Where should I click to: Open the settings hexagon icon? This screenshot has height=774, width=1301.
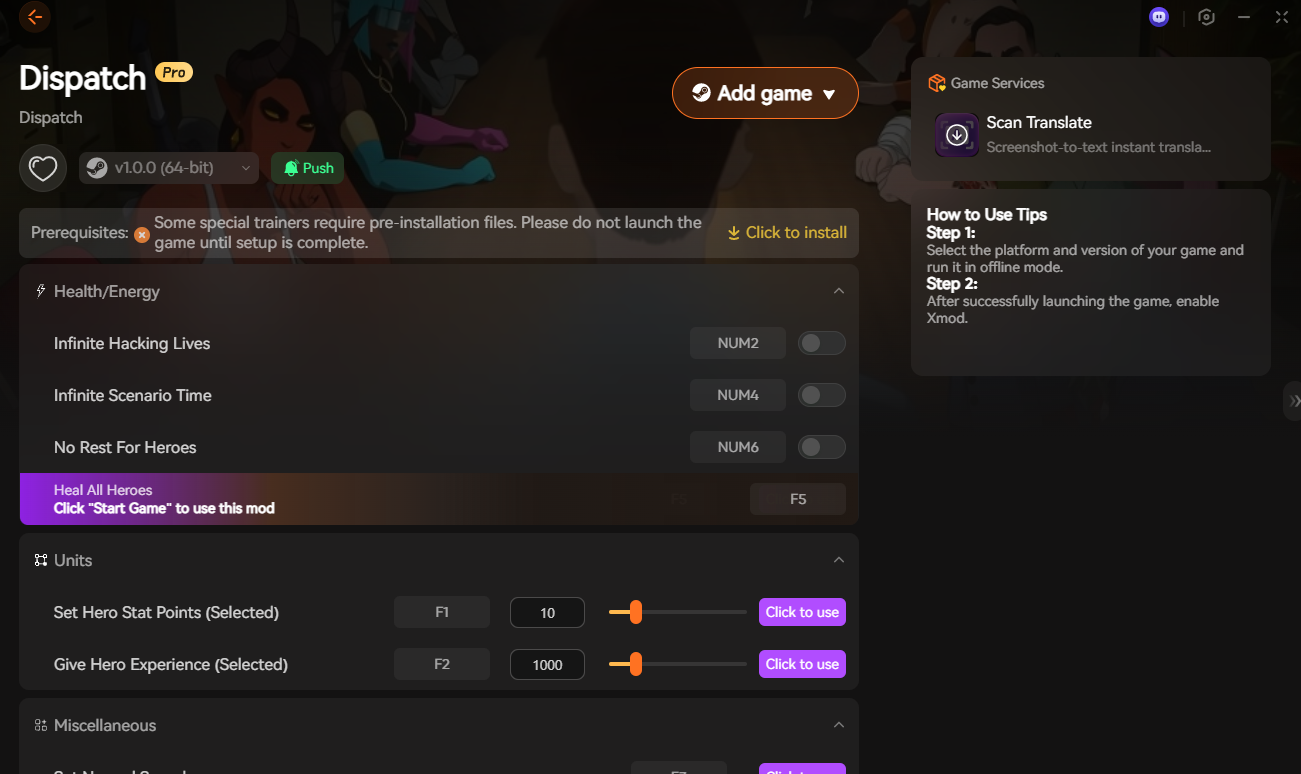pyautogui.click(x=1207, y=17)
